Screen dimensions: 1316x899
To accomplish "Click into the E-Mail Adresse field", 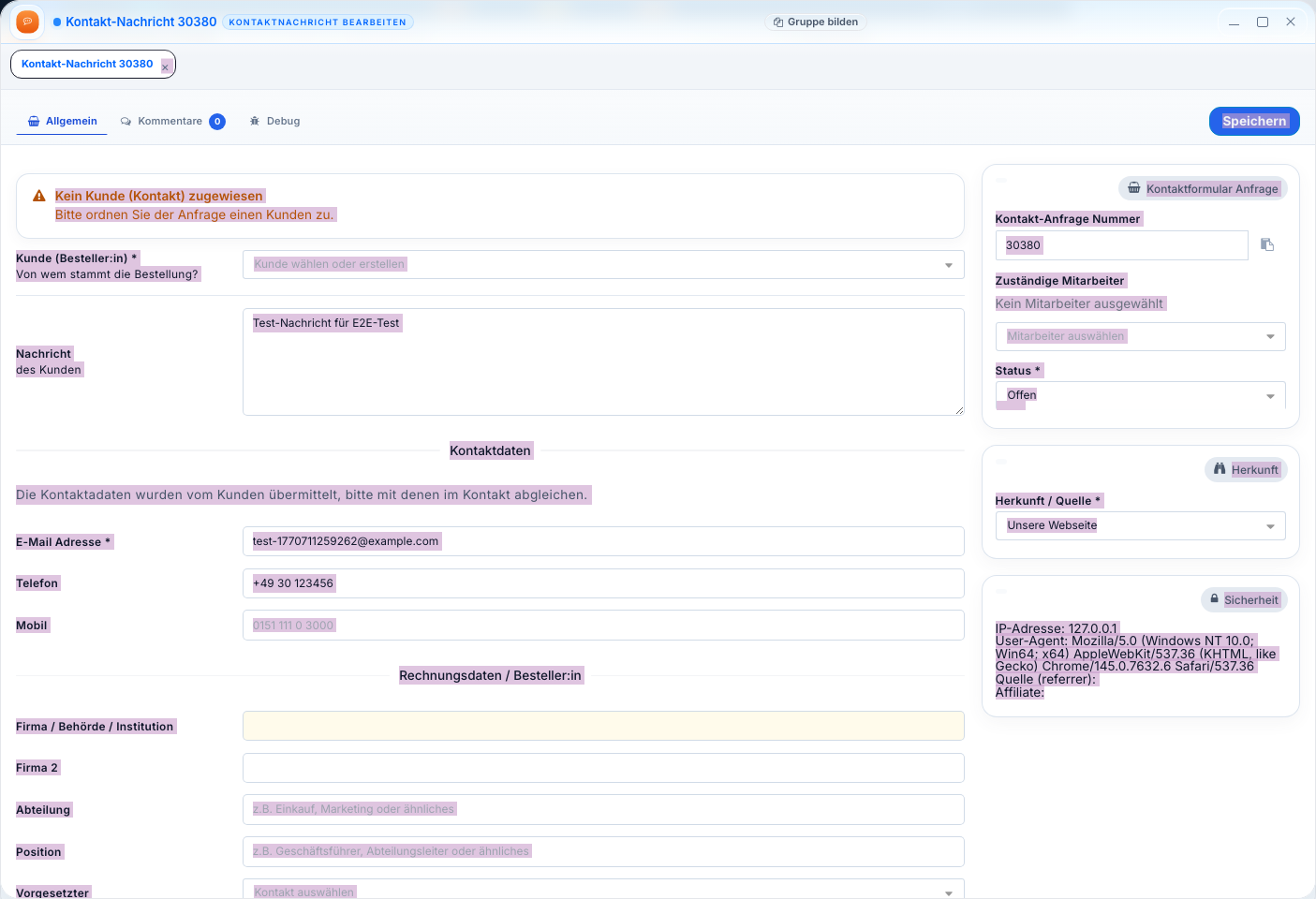I will tap(602, 541).
